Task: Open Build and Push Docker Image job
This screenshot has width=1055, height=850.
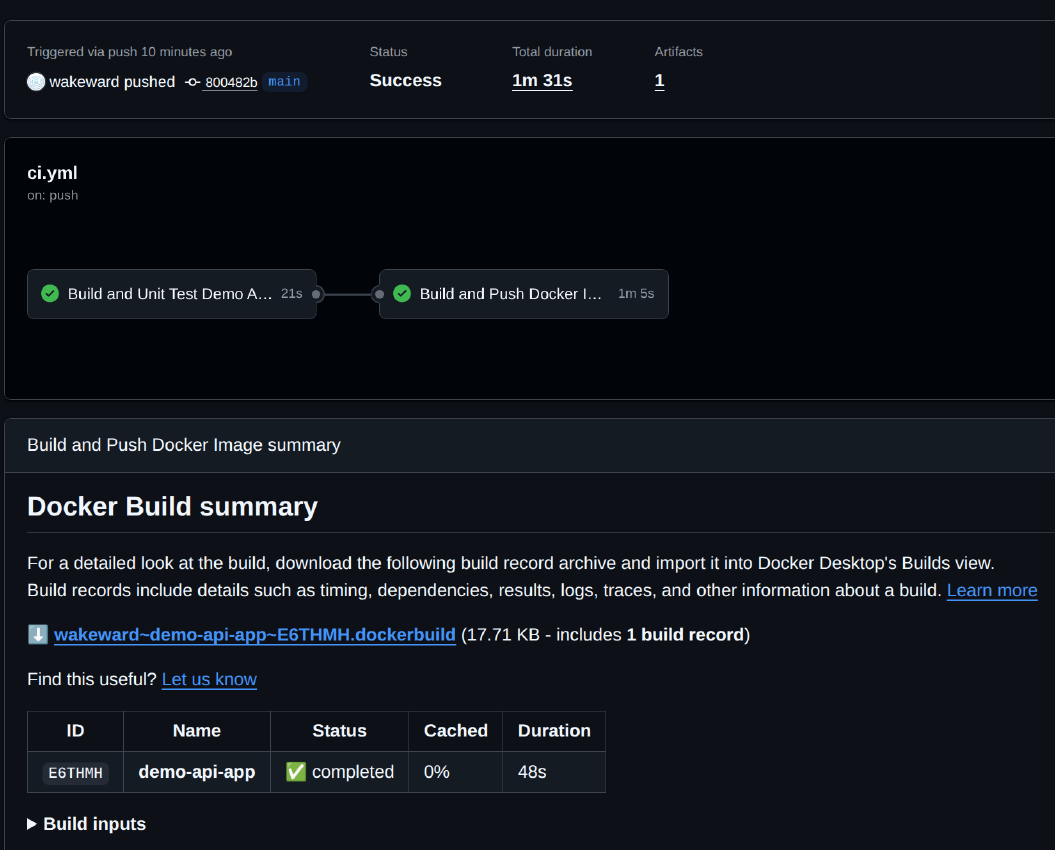Action: point(512,294)
